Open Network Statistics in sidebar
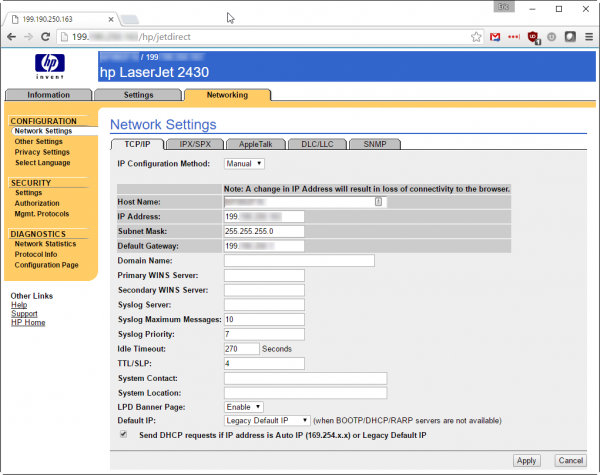The height and width of the screenshot is (475, 600). pos(45,244)
